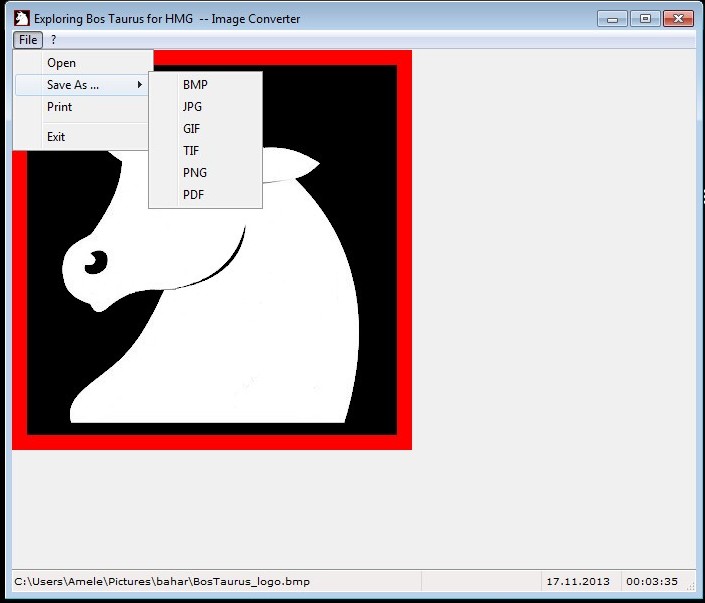Click the window title text
This screenshot has height=603, width=705.
tap(167, 19)
